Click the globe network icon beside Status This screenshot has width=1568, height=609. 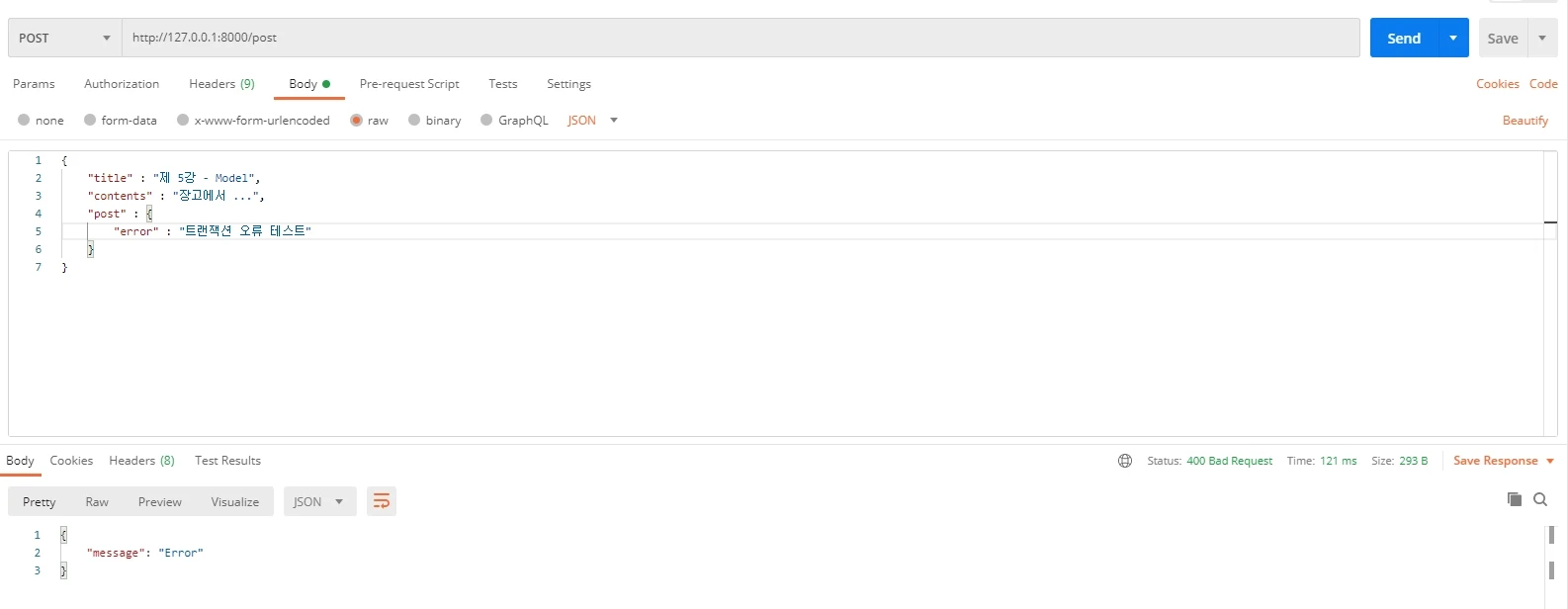(1124, 461)
